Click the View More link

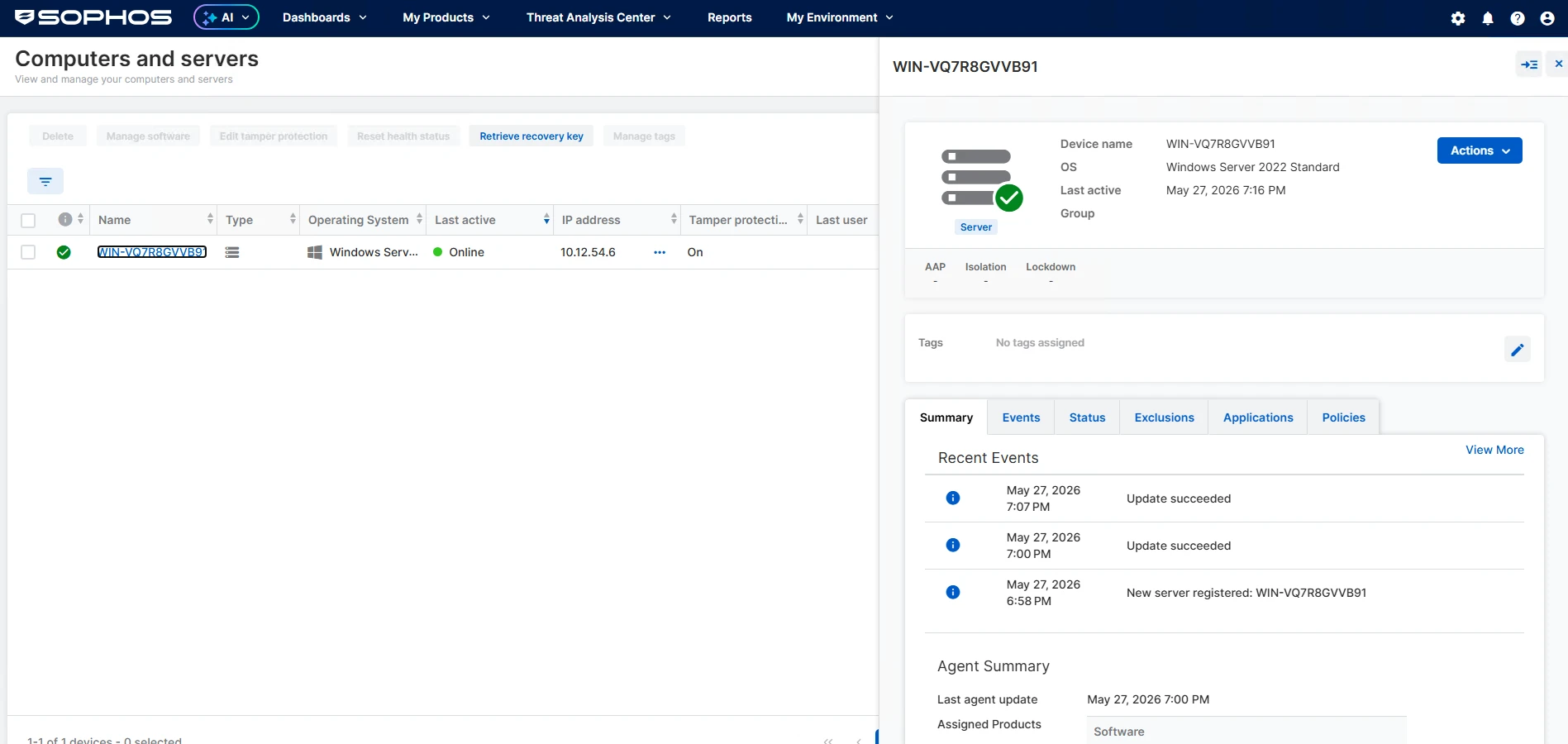(1494, 450)
